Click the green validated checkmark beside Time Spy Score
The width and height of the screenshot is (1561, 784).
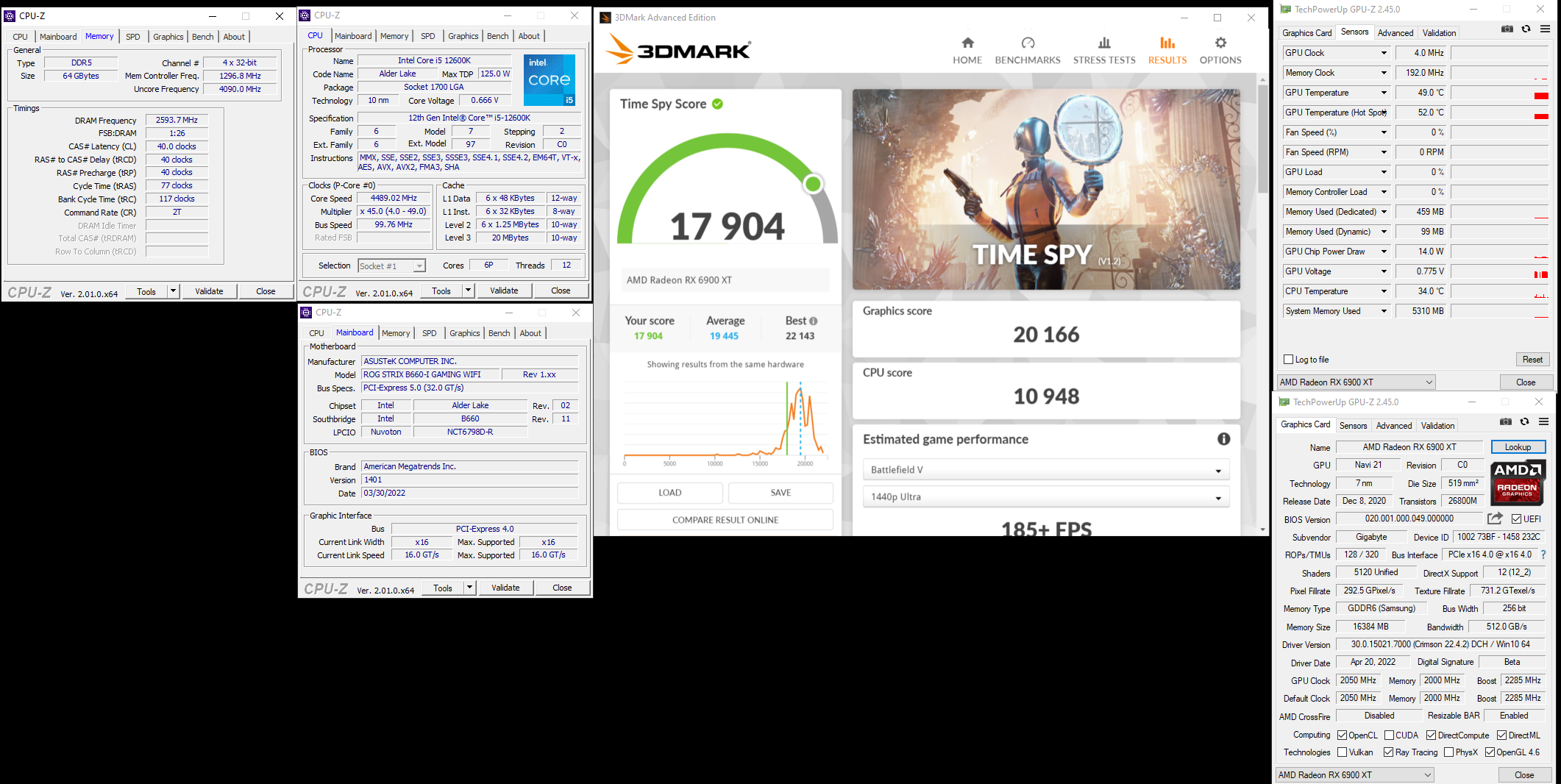(x=717, y=104)
